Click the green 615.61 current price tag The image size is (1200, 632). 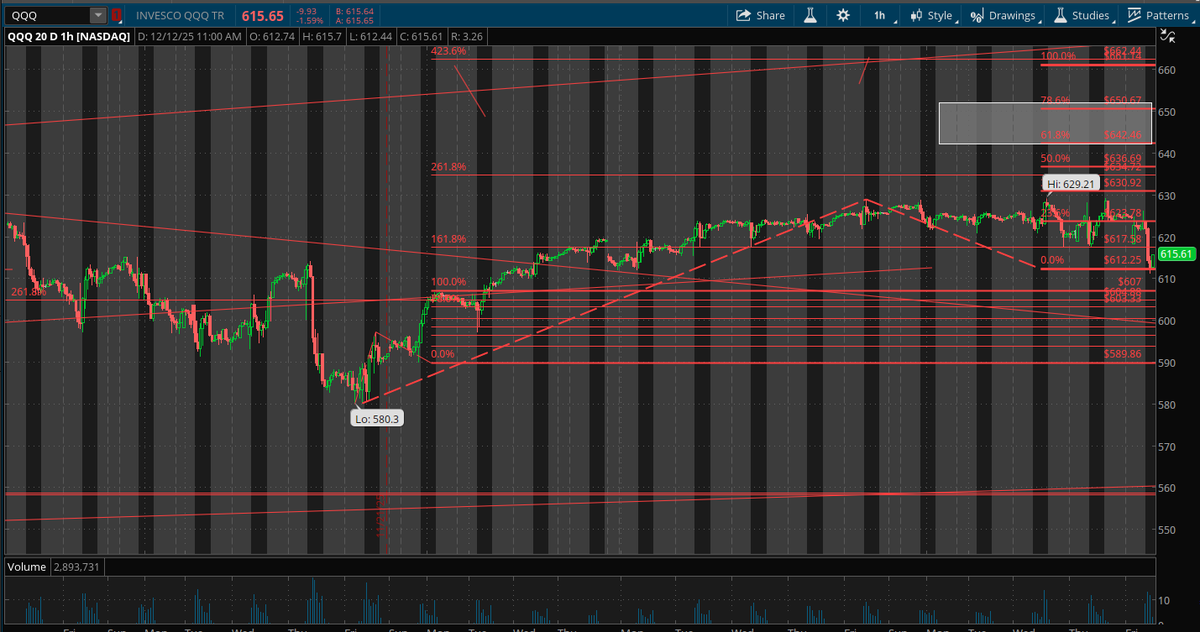pyautogui.click(x=1177, y=254)
